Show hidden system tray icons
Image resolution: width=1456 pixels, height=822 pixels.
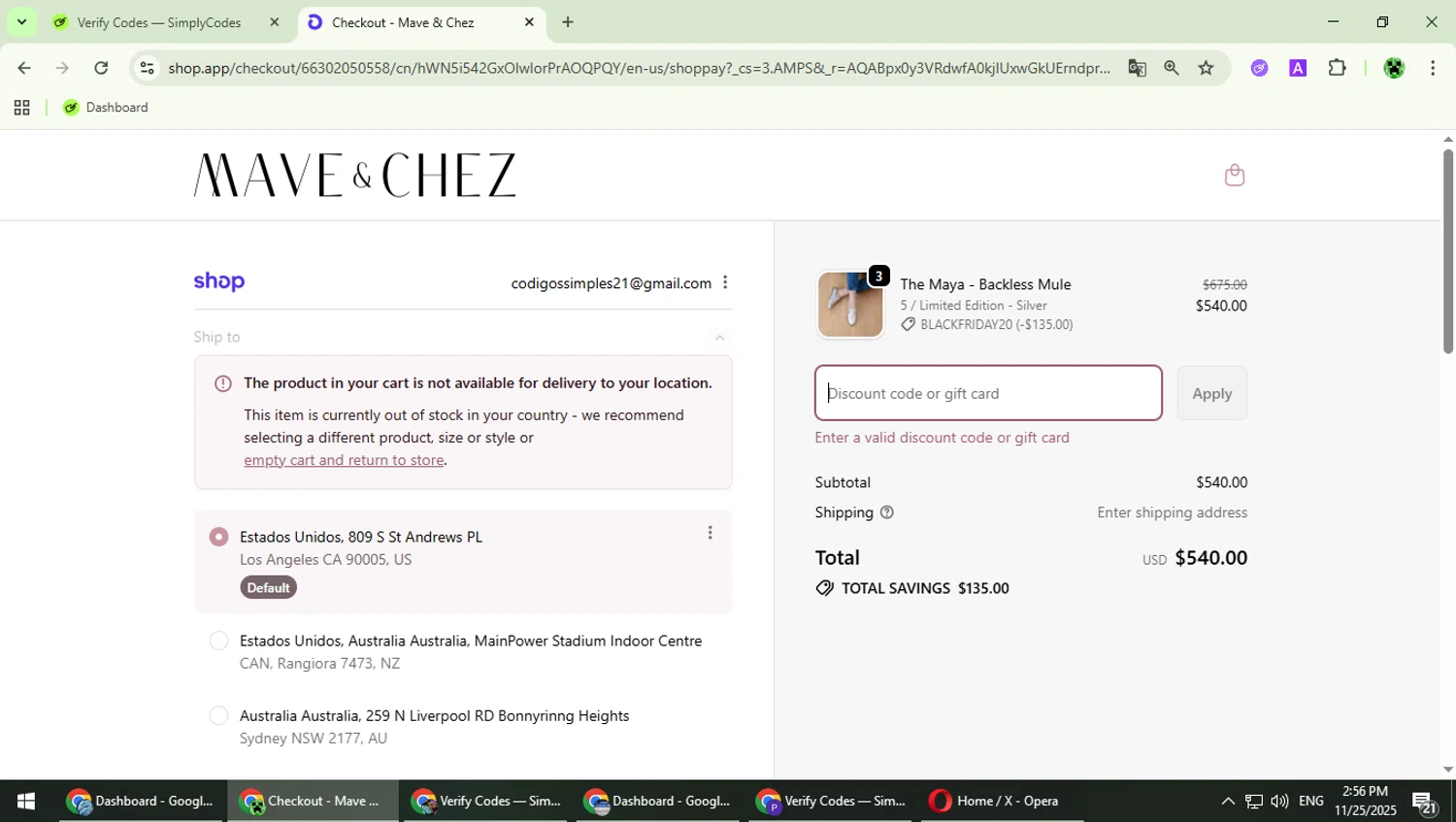point(1228,801)
